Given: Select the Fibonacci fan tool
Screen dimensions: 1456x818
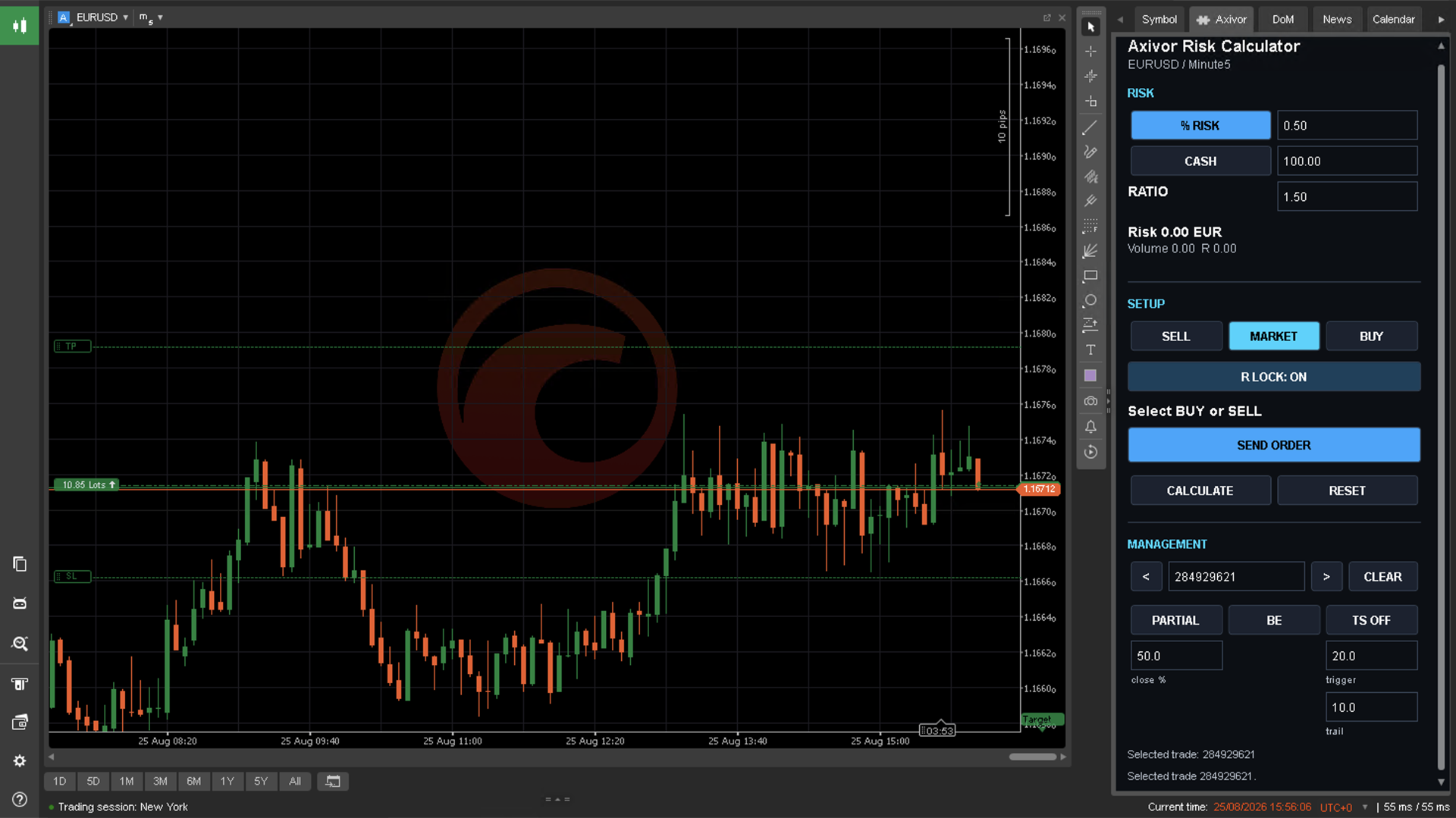Looking at the screenshot, I should pyautogui.click(x=1090, y=251).
